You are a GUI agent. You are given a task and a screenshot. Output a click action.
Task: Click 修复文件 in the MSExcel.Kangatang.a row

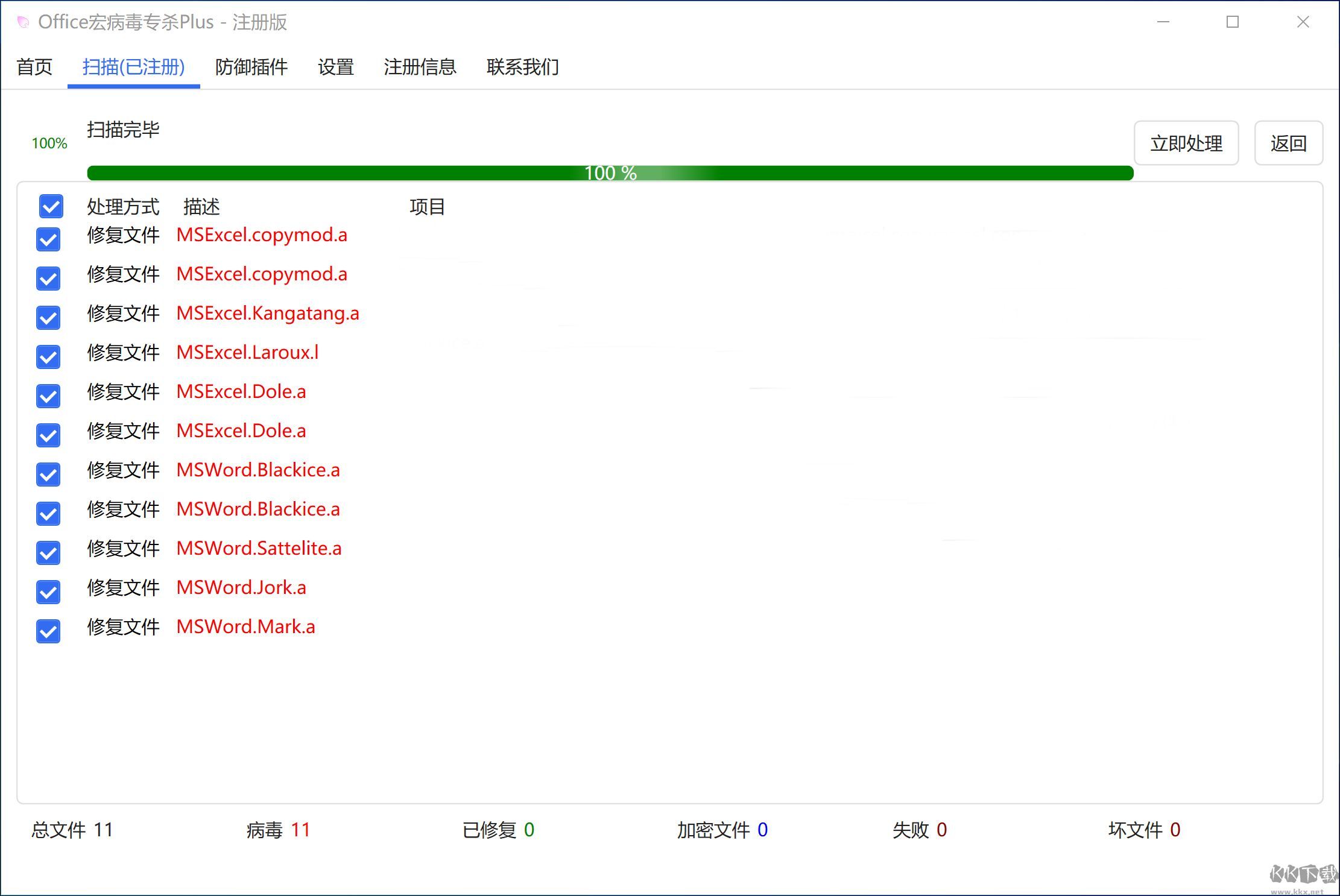pos(123,314)
